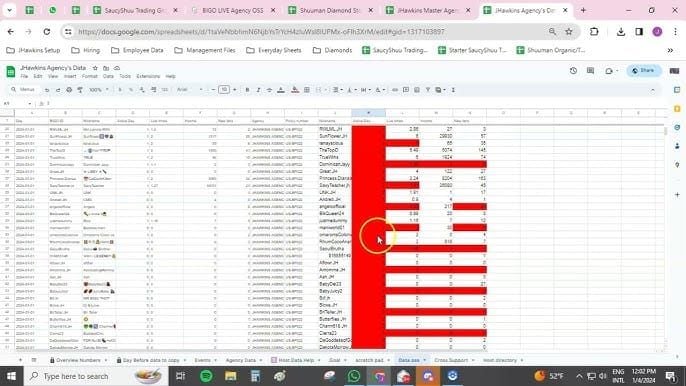The image size is (686, 386).
Task: Activate the paint format tool
Action: click(x=80, y=90)
